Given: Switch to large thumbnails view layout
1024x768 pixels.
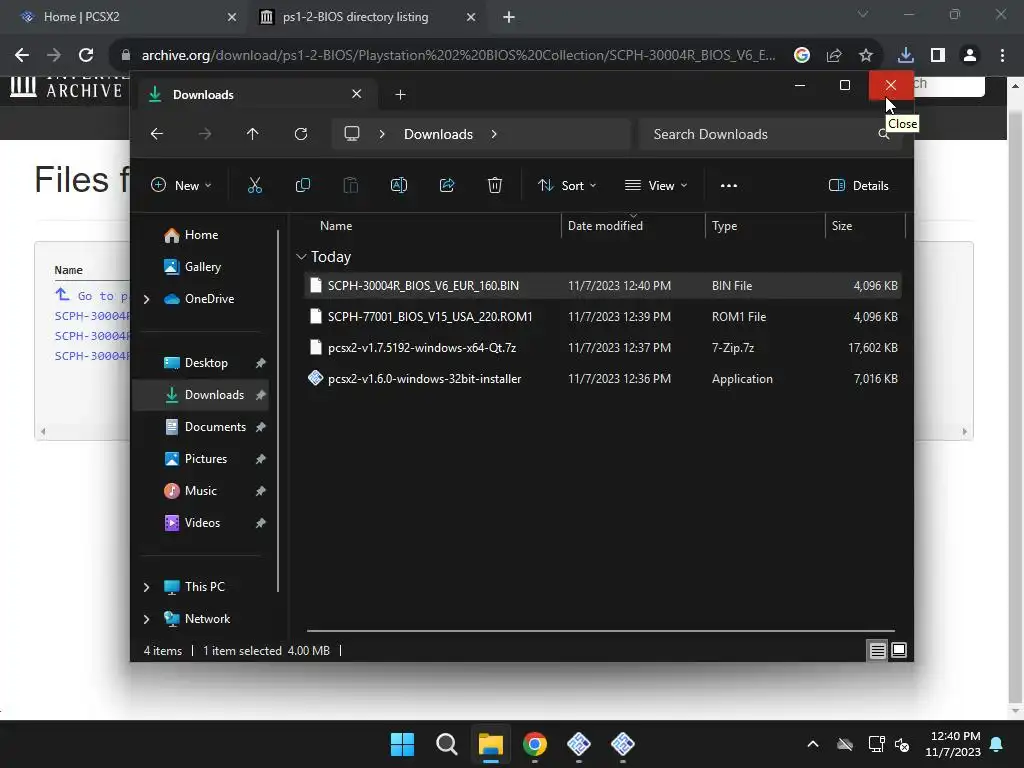Looking at the screenshot, I should (x=899, y=650).
